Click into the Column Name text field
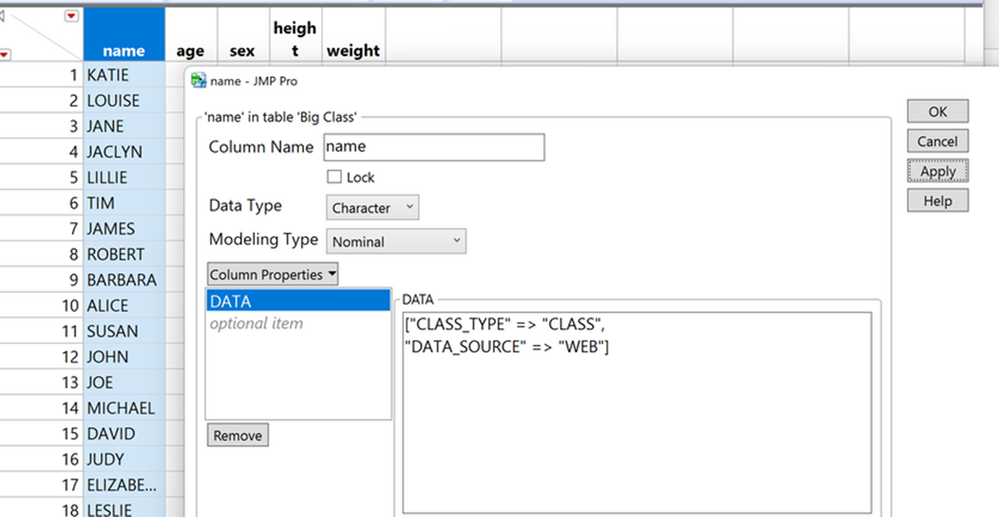 [x=434, y=147]
